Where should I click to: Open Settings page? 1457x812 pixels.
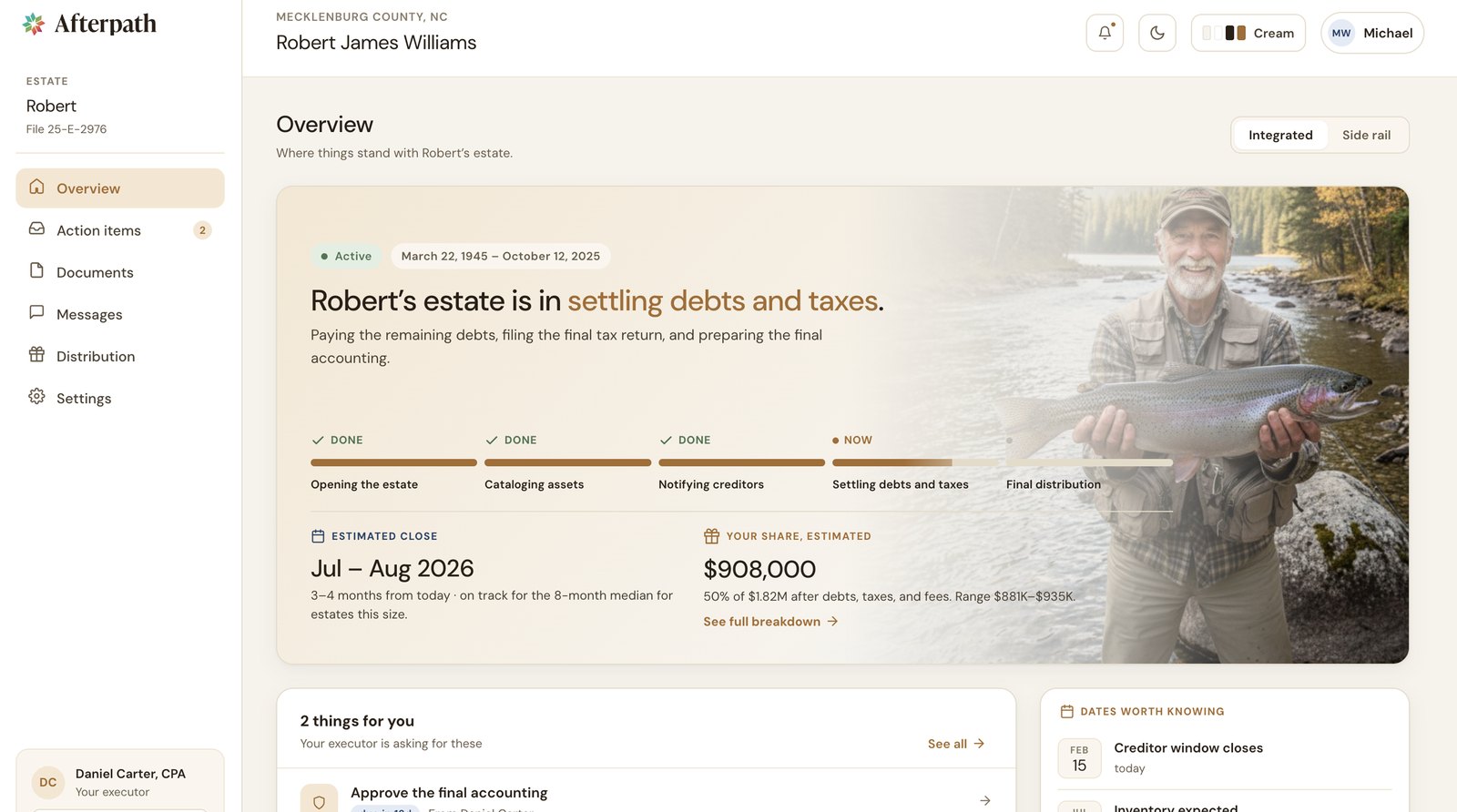tap(120, 398)
